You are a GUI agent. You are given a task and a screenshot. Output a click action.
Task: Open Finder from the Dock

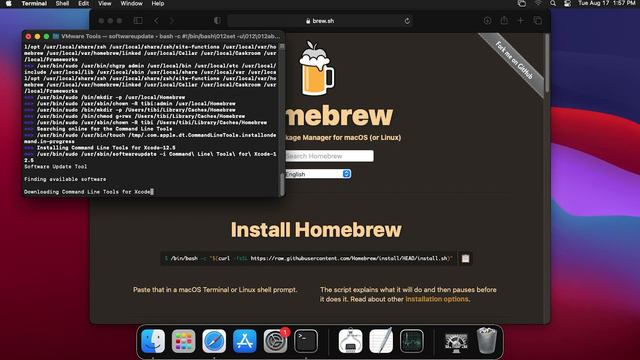click(153, 341)
